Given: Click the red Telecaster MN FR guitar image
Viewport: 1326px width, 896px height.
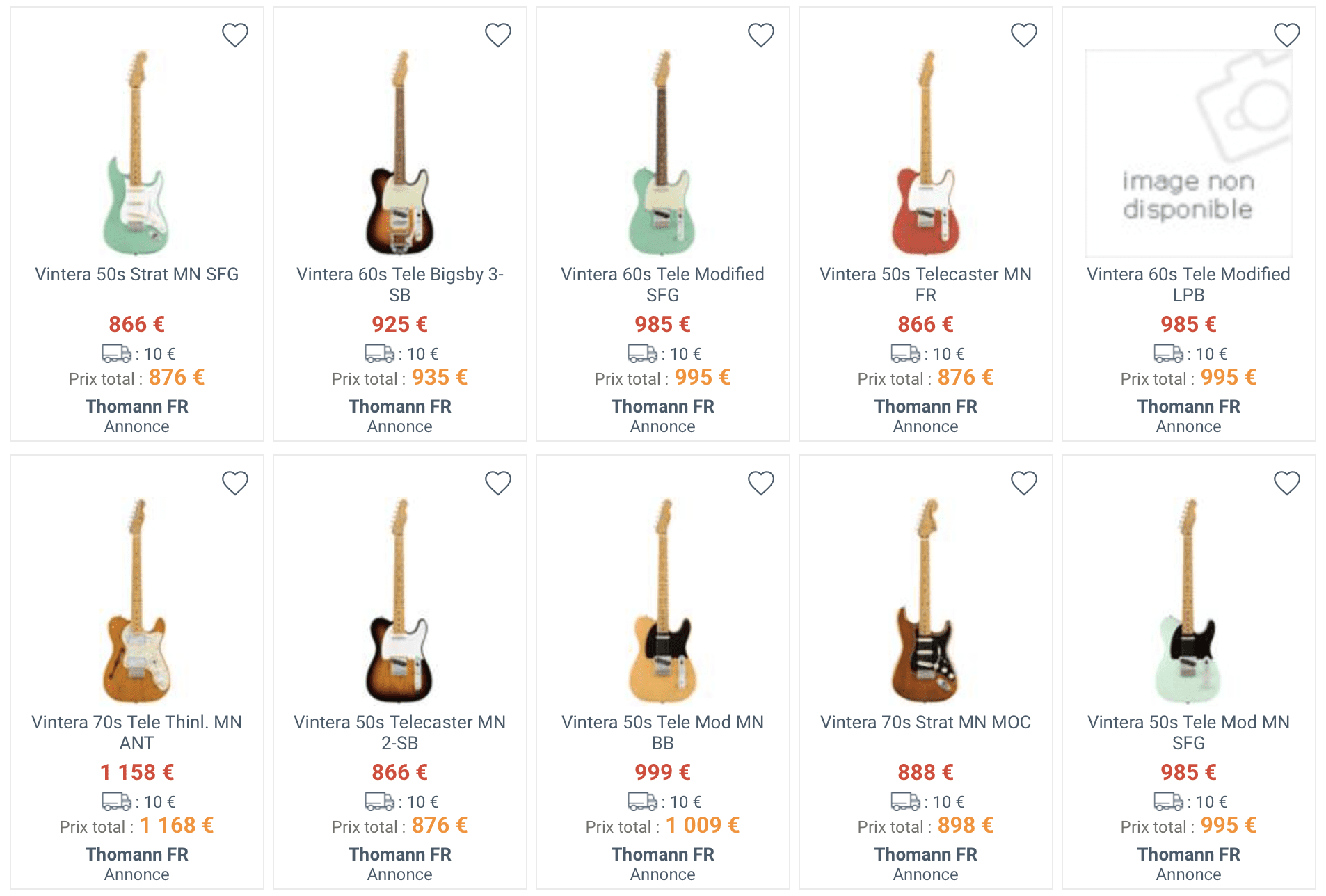Looking at the screenshot, I should coord(925,153).
